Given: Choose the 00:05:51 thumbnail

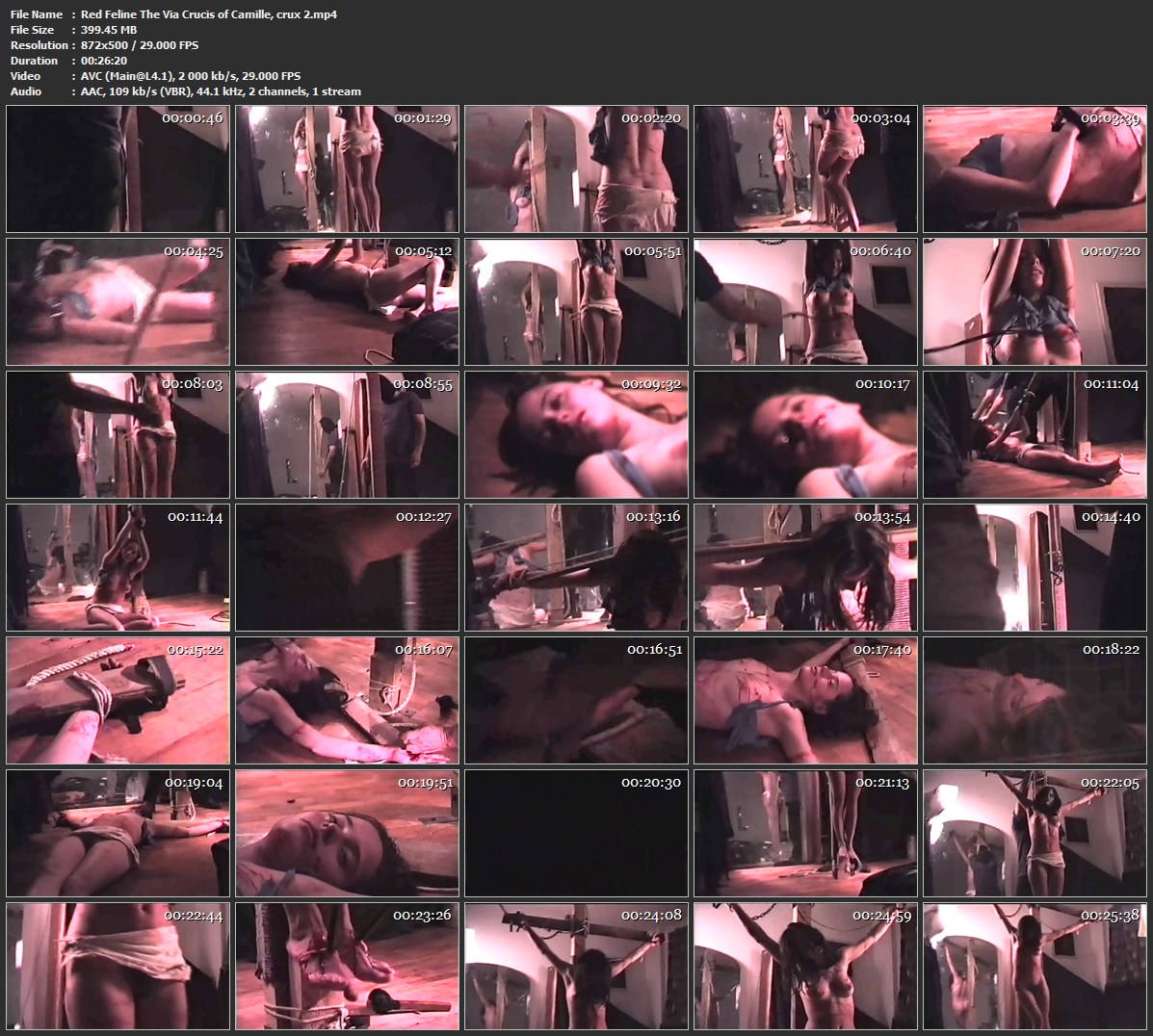Looking at the screenshot, I should (x=576, y=302).
